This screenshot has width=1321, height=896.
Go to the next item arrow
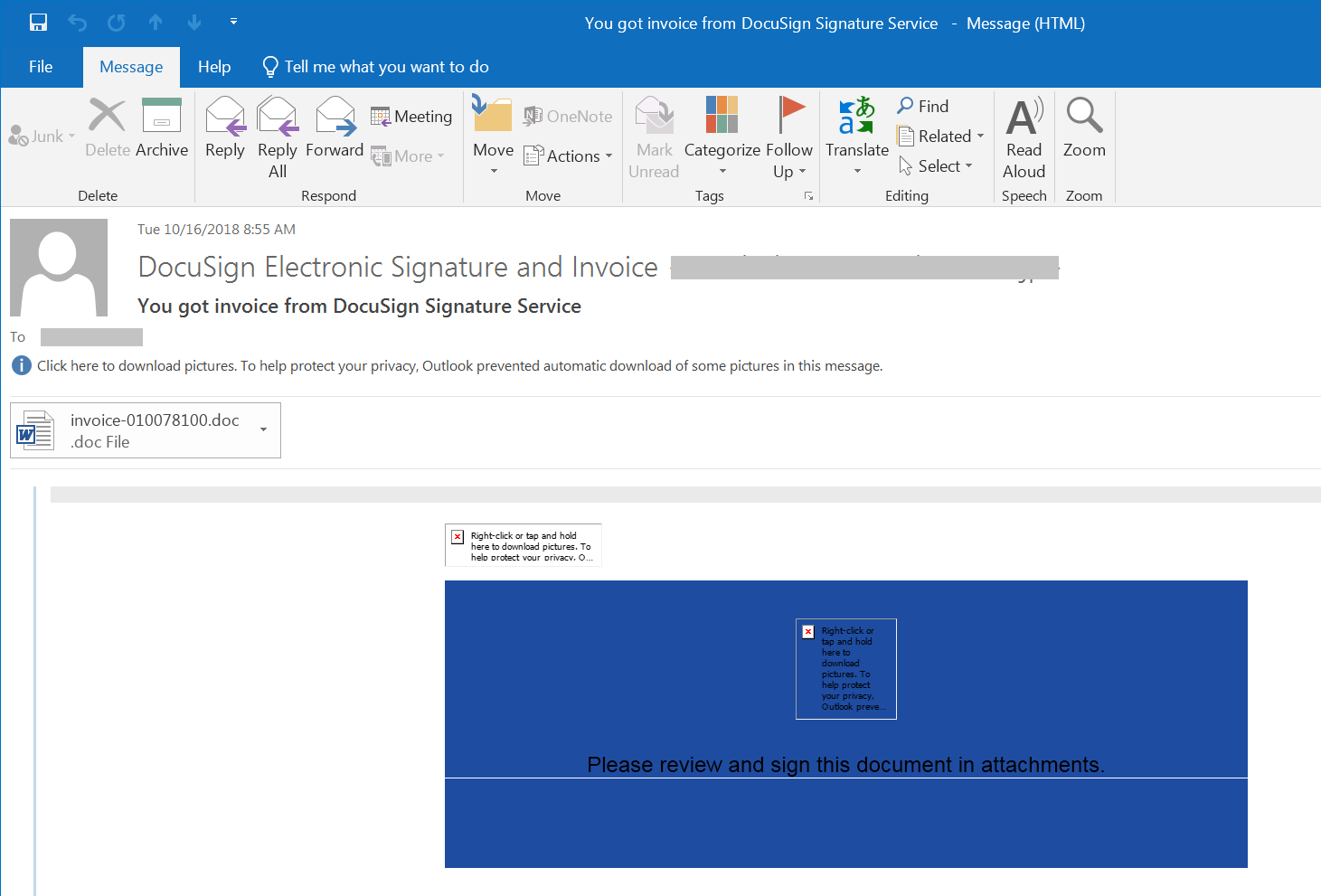coord(194,23)
